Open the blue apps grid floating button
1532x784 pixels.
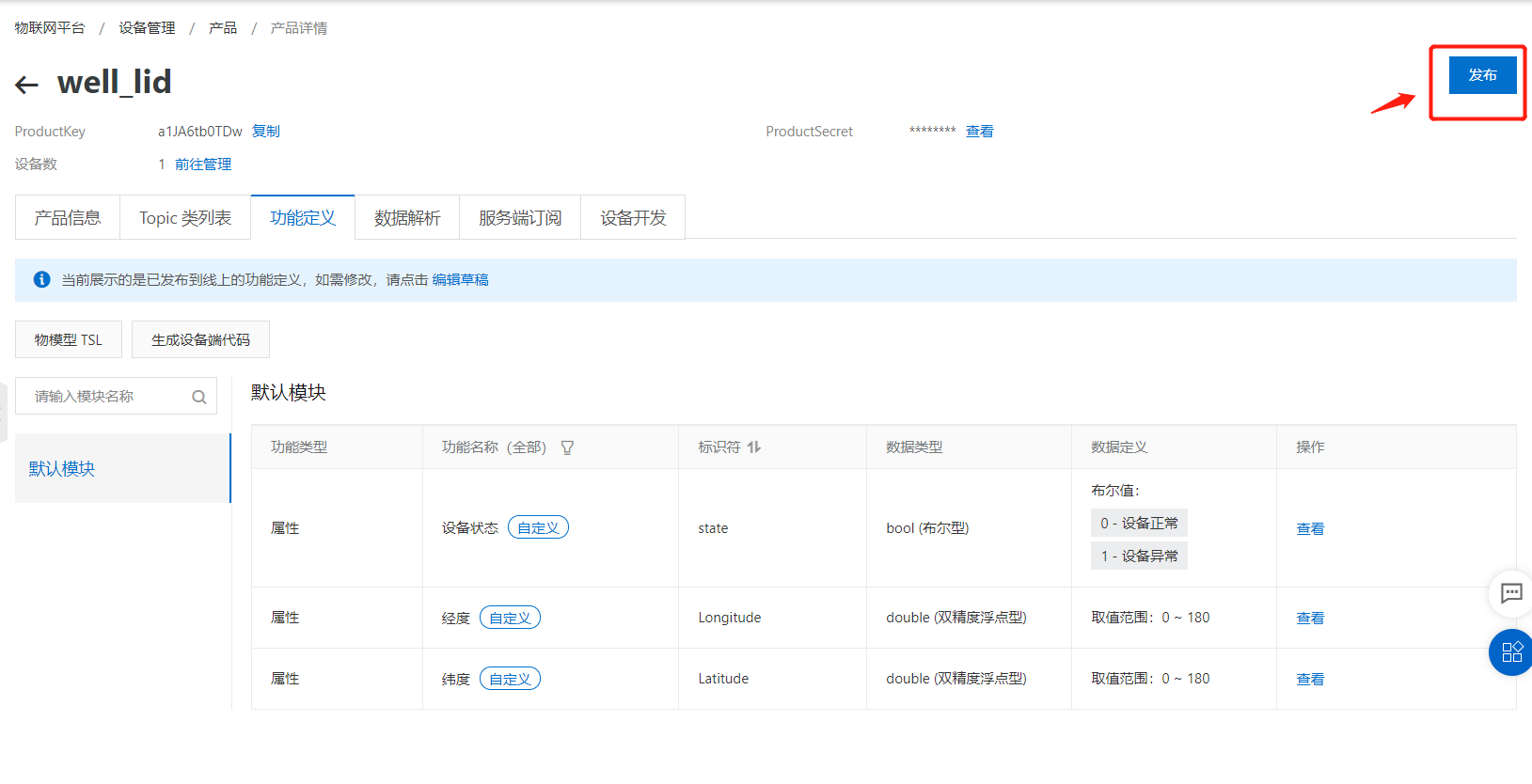click(x=1511, y=652)
